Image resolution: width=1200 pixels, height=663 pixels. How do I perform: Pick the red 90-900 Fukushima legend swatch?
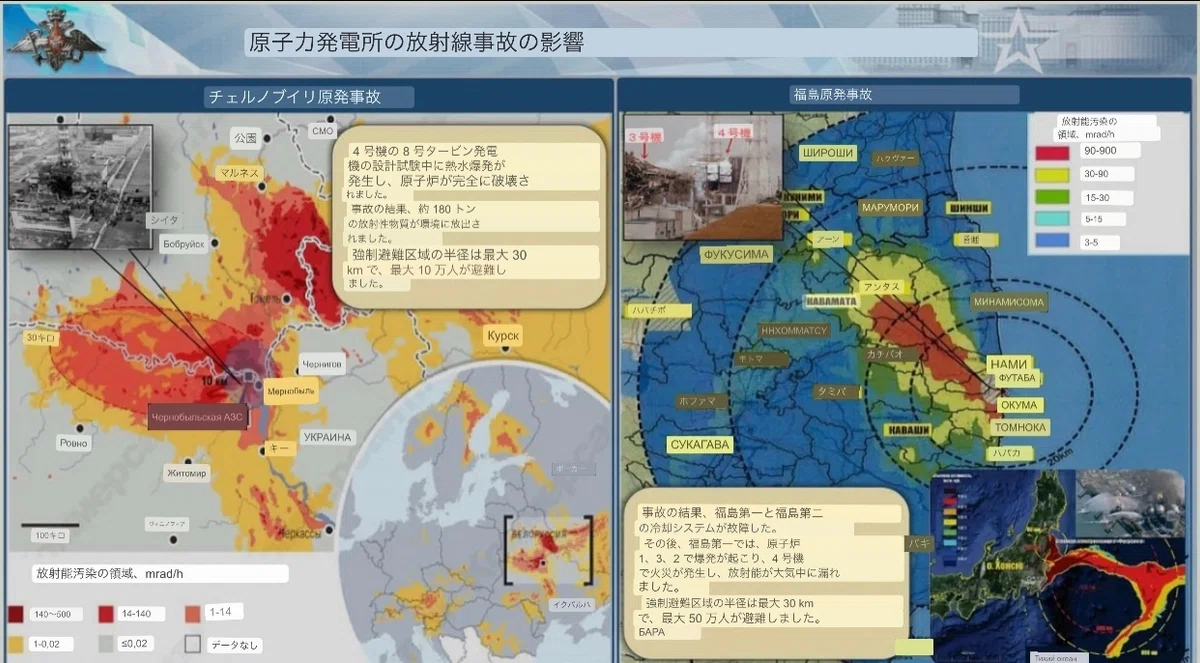[1052, 152]
